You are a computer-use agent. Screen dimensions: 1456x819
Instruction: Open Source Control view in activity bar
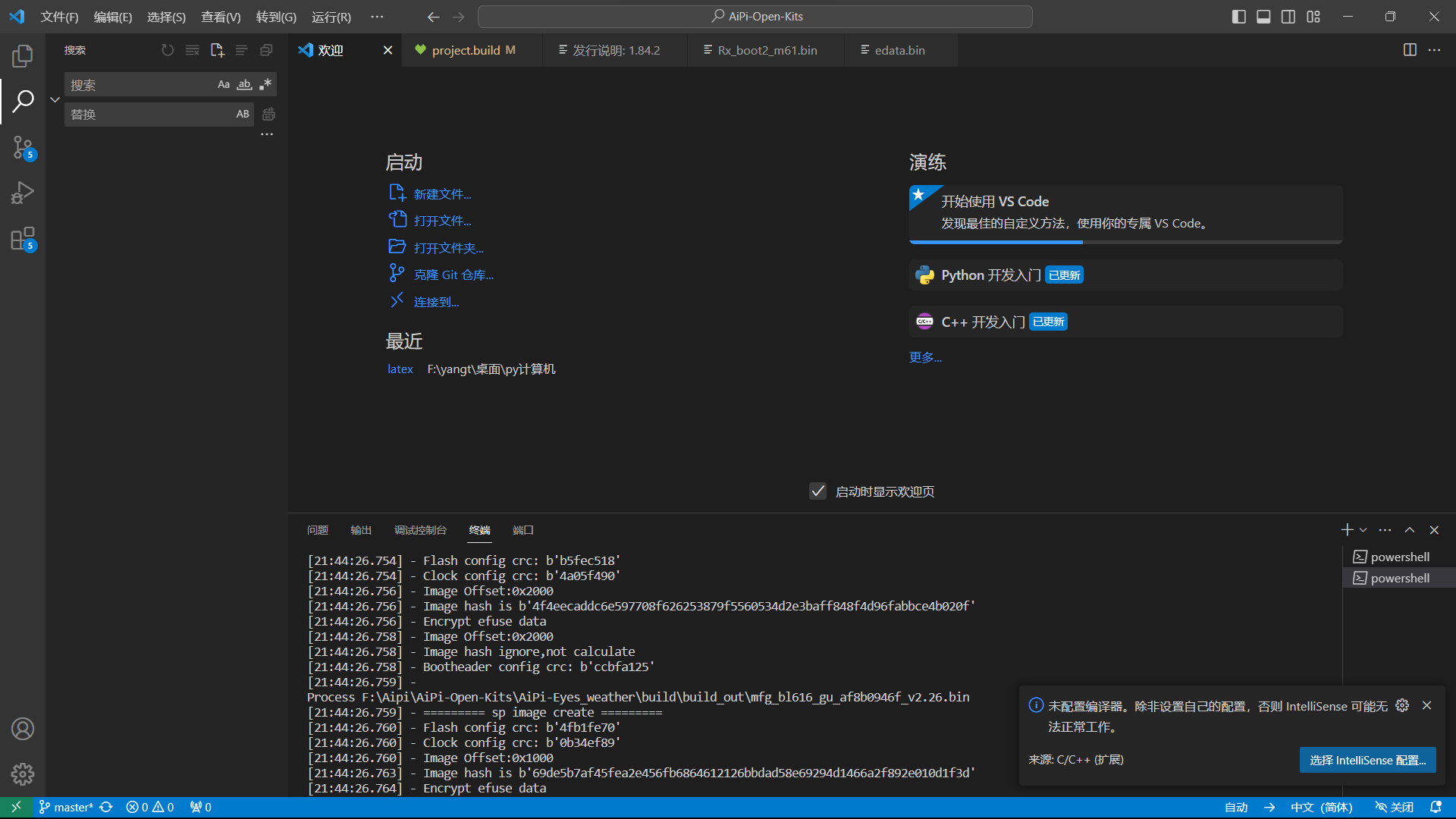[x=23, y=147]
